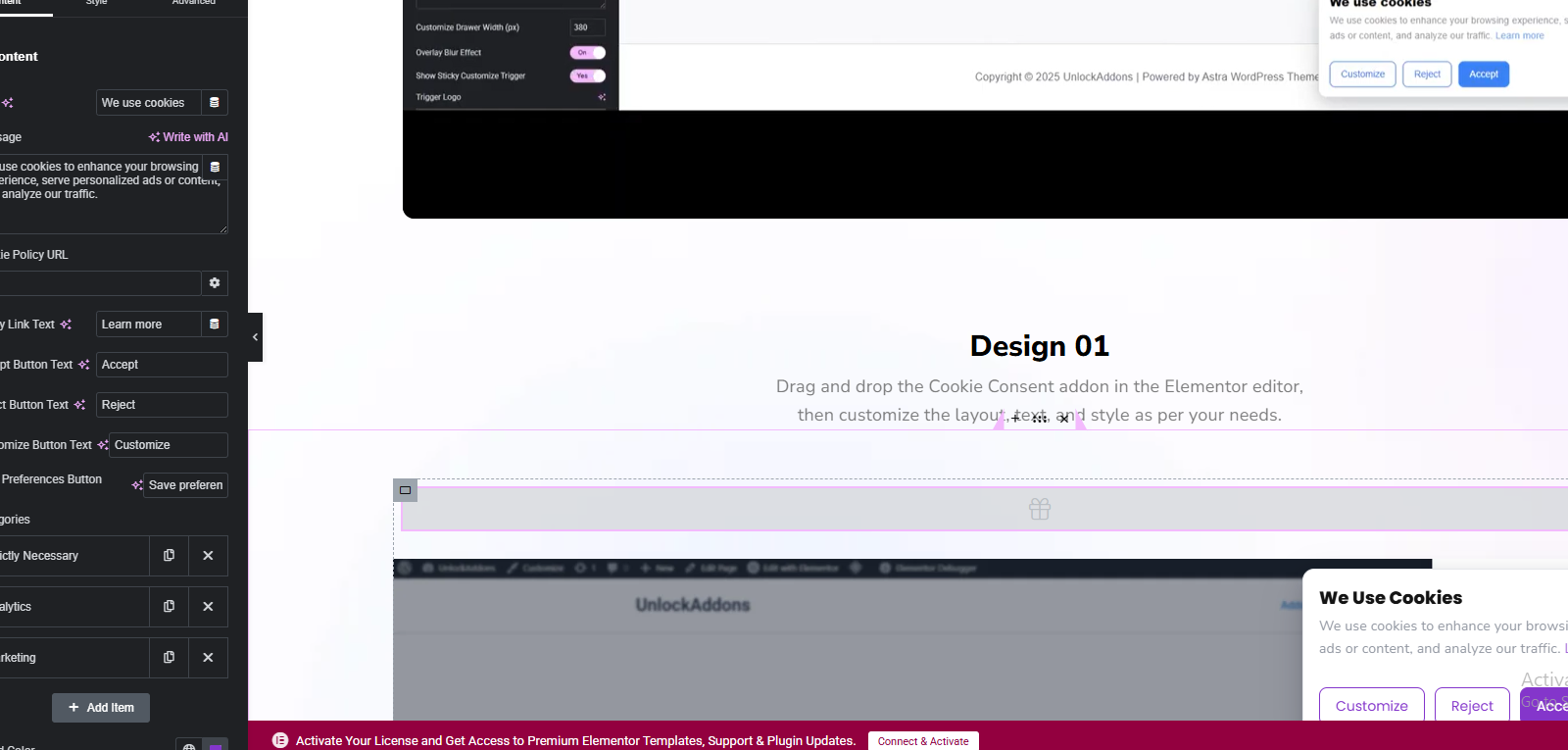Toggle Overlay Blur Effect switch
The image size is (1568, 750).
(x=587, y=53)
